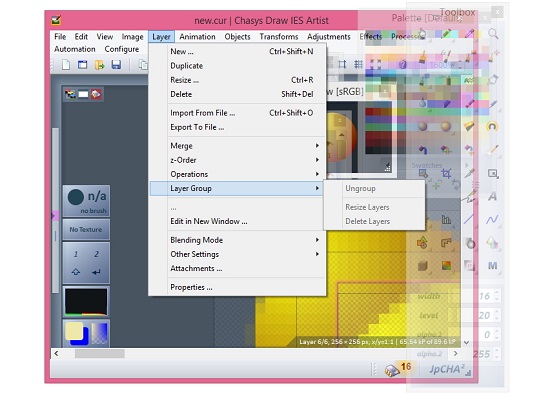Select the magnifier Zoom tool
550x395 pixels.
[493, 34]
